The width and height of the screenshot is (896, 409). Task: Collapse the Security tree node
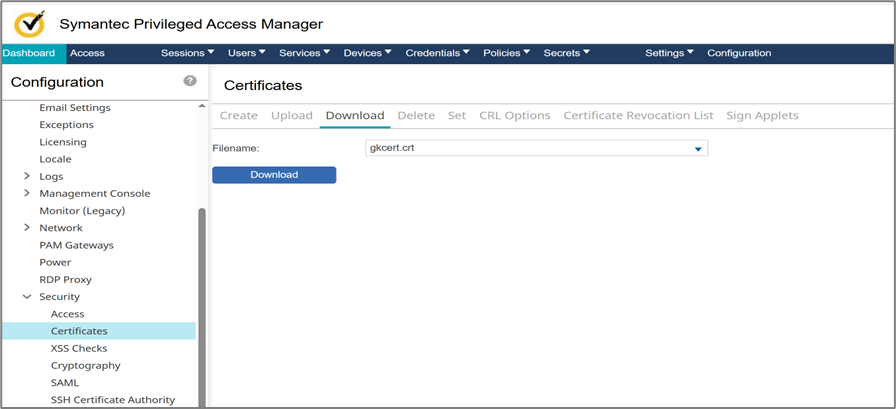[27, 297]
